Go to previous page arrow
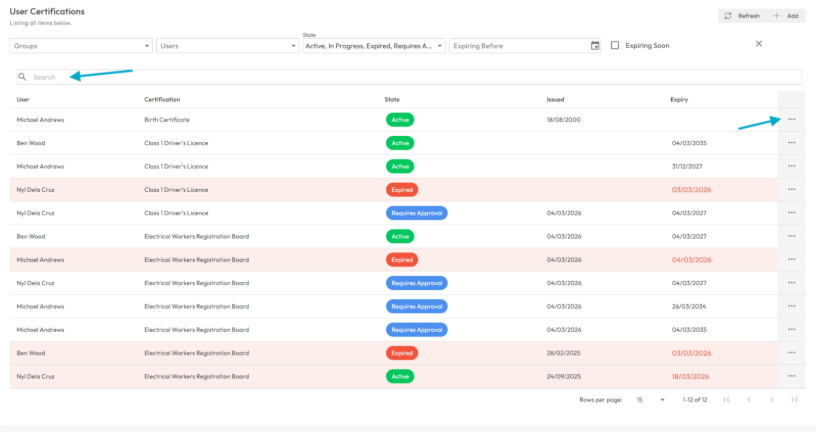Screen dimensions: 816x432 [x=749, y=400]
